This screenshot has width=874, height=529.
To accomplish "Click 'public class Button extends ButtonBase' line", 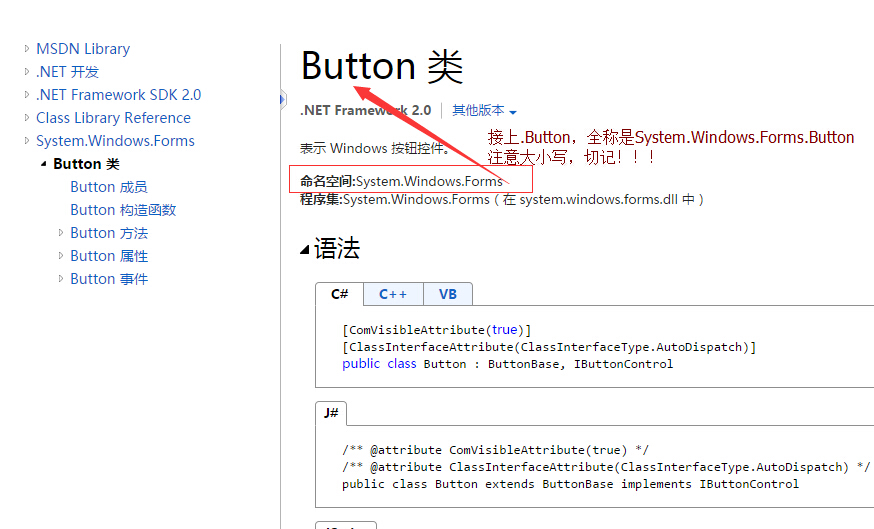I will (x=570, y=484).
